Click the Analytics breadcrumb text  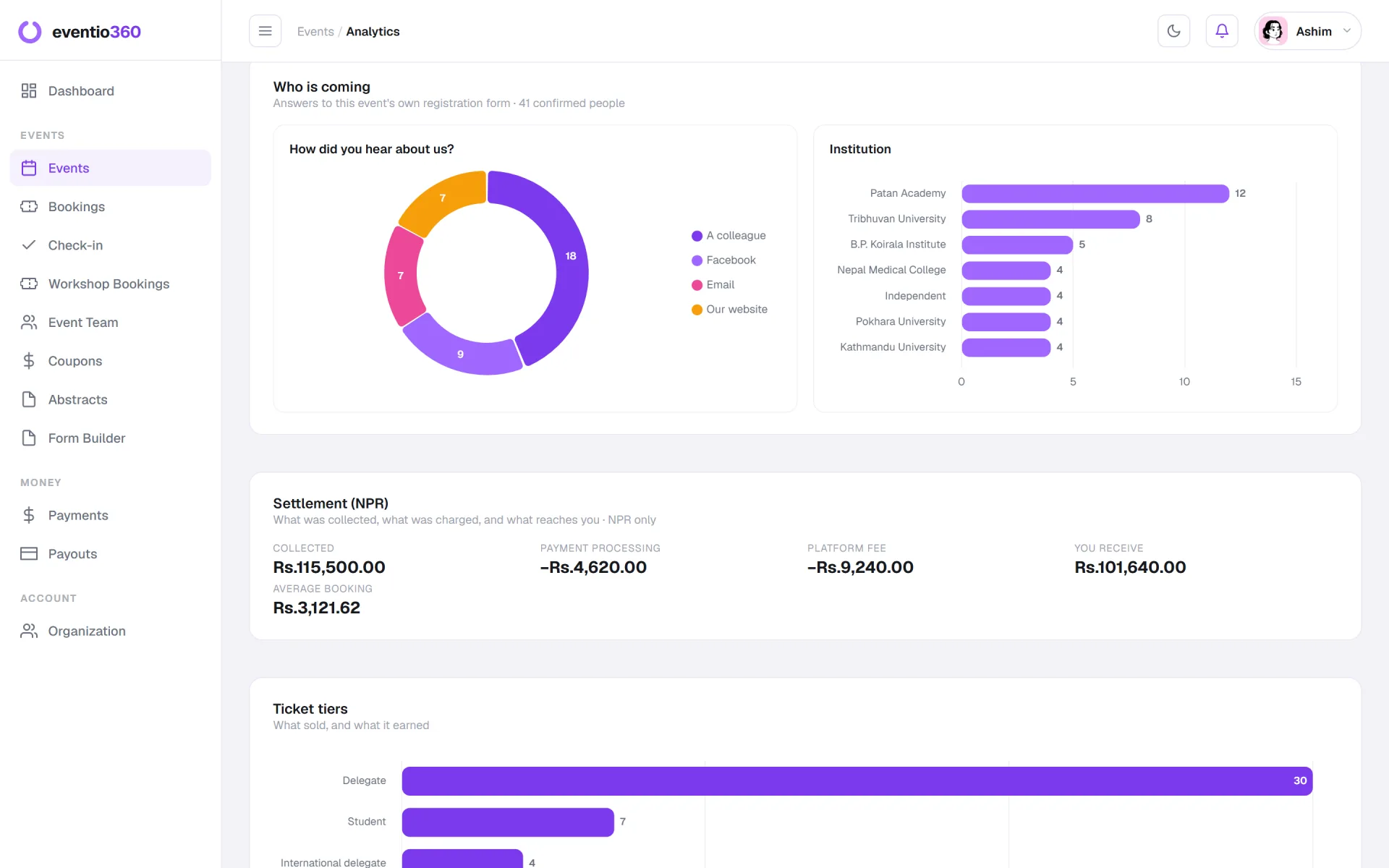(x=373, y=31)
